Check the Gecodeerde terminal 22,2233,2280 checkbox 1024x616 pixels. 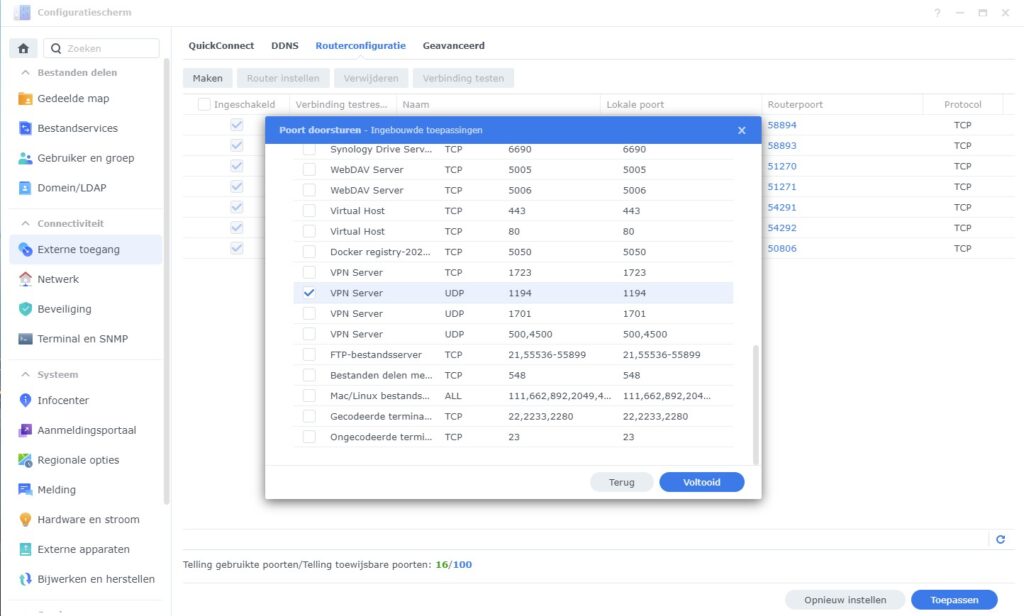309,416
